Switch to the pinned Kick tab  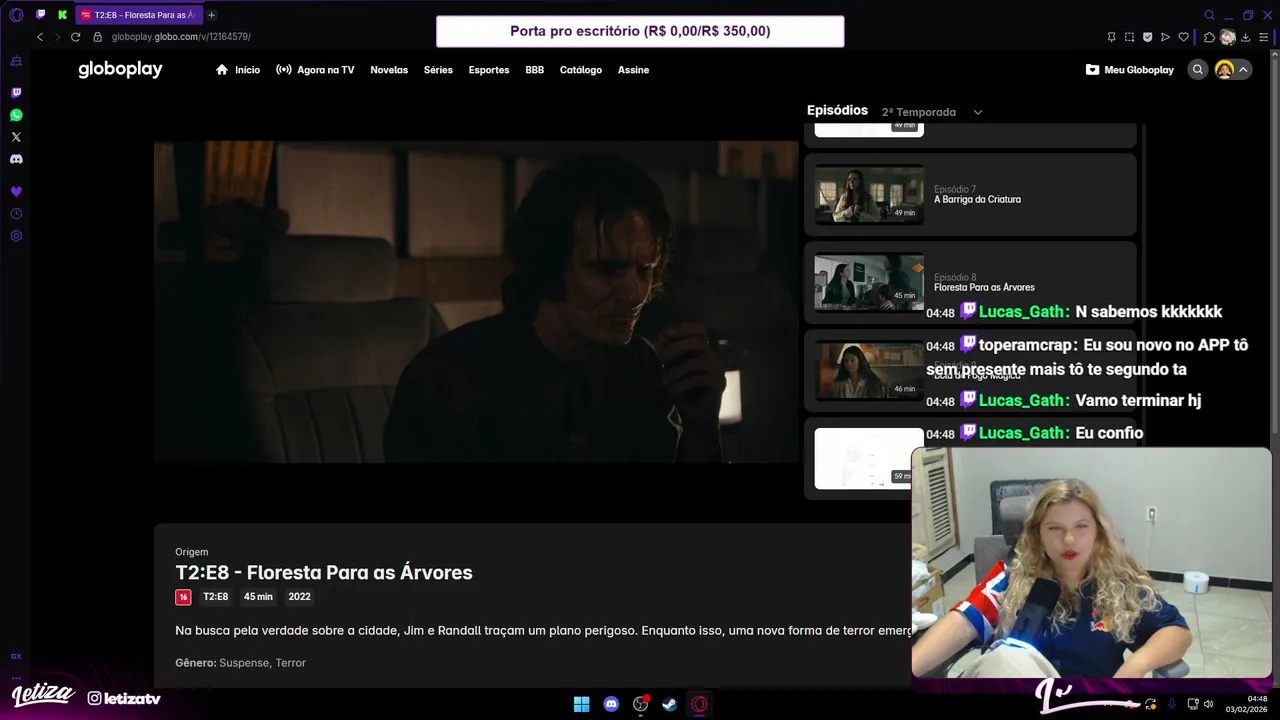62,15
